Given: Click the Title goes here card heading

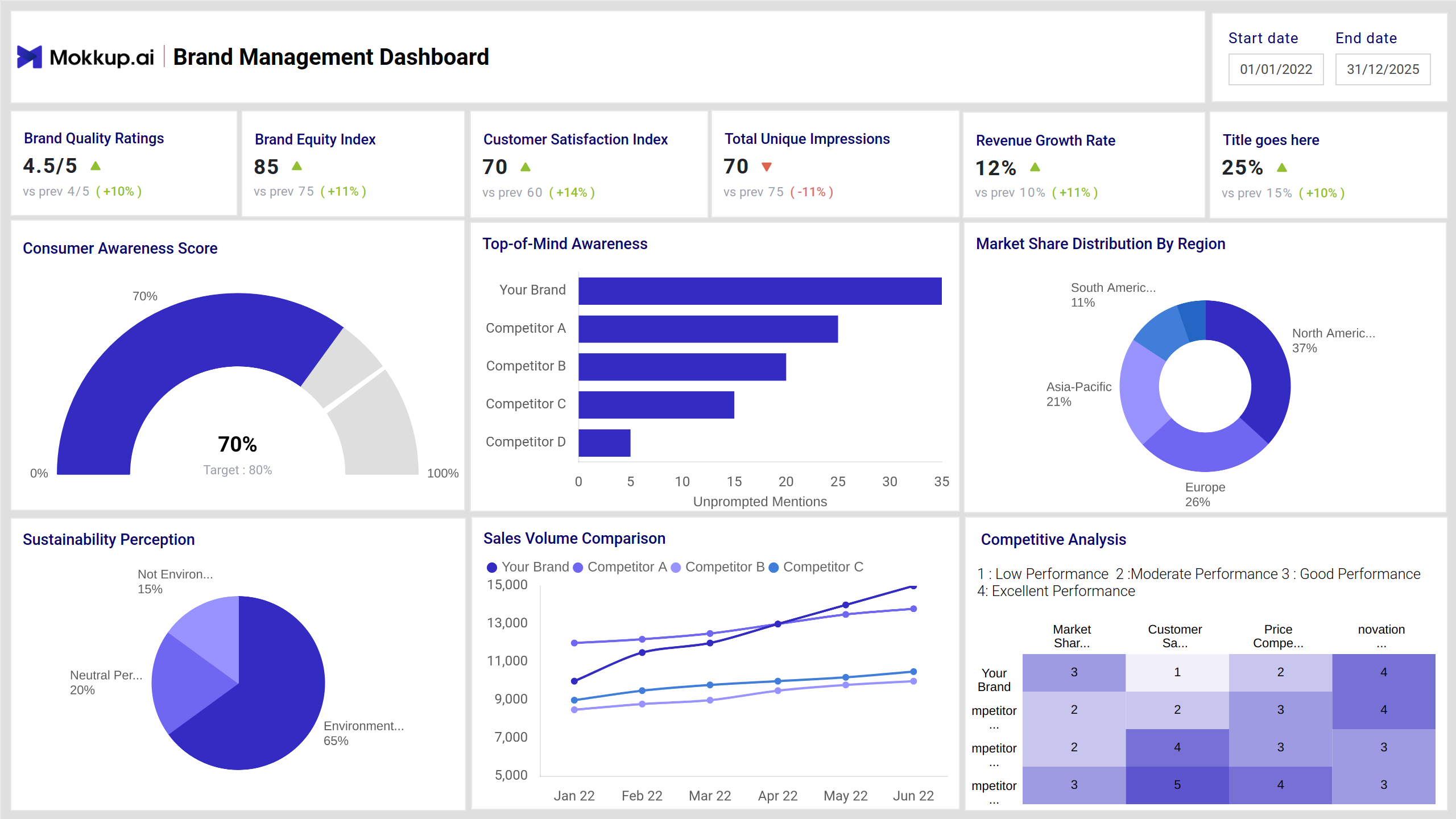Looking at the screenshot, I should tap(1271, 140).
